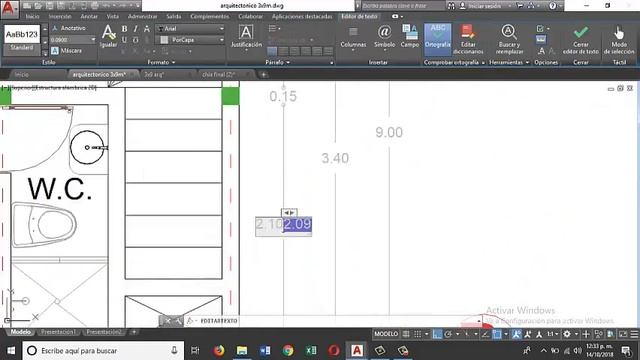Click the Máscara background mask button

67,51
